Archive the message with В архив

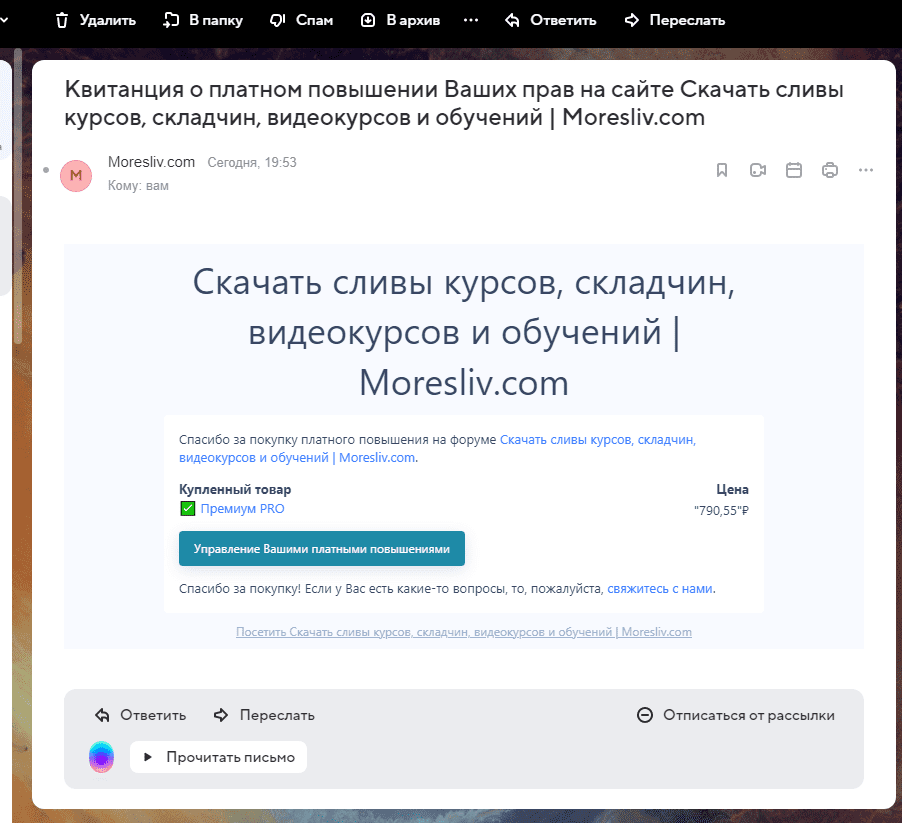pos(400,20)
